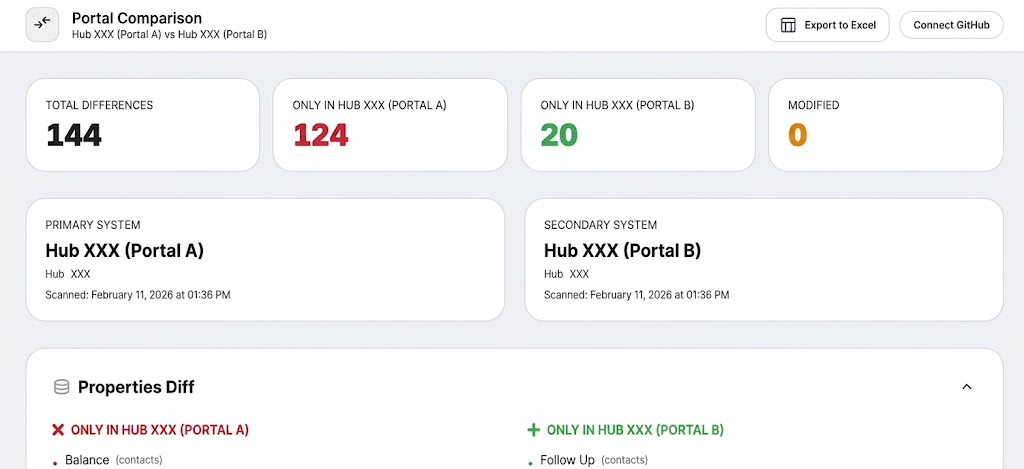Select the Only in Portal B 20 card
The image size is (1024, 469).
638,125
